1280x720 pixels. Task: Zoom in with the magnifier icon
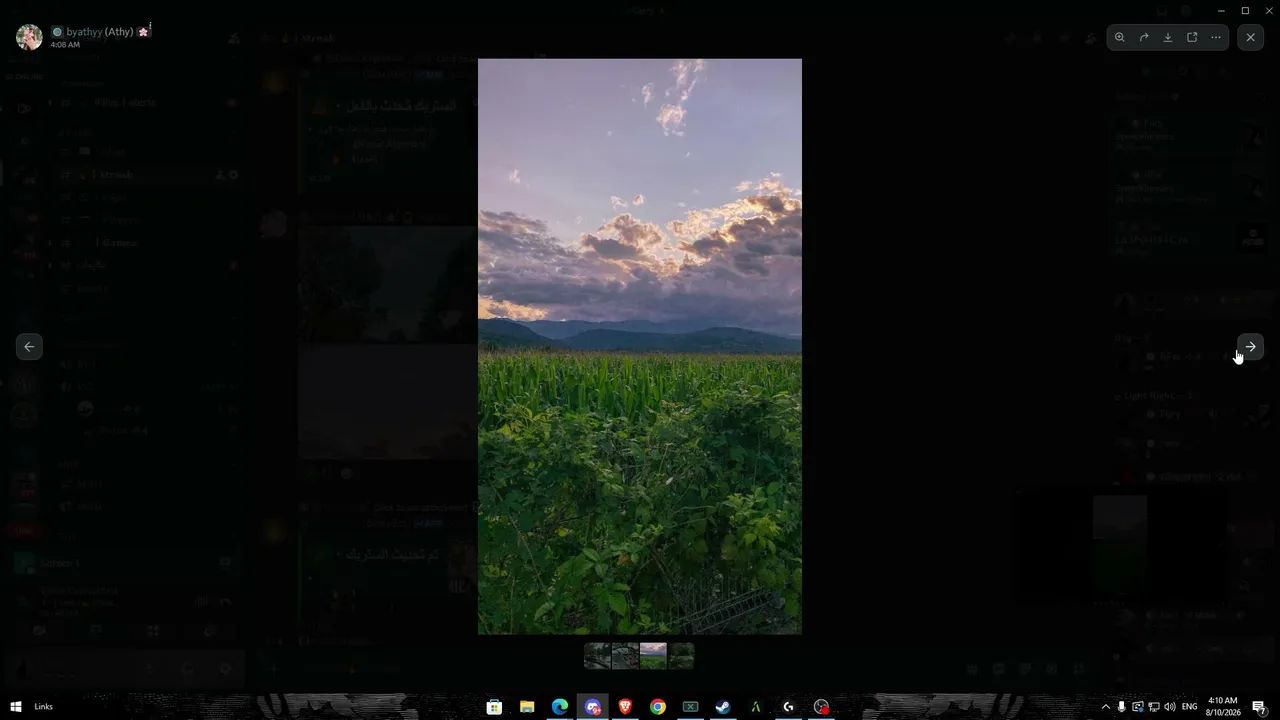click(x=1120, y=38)
